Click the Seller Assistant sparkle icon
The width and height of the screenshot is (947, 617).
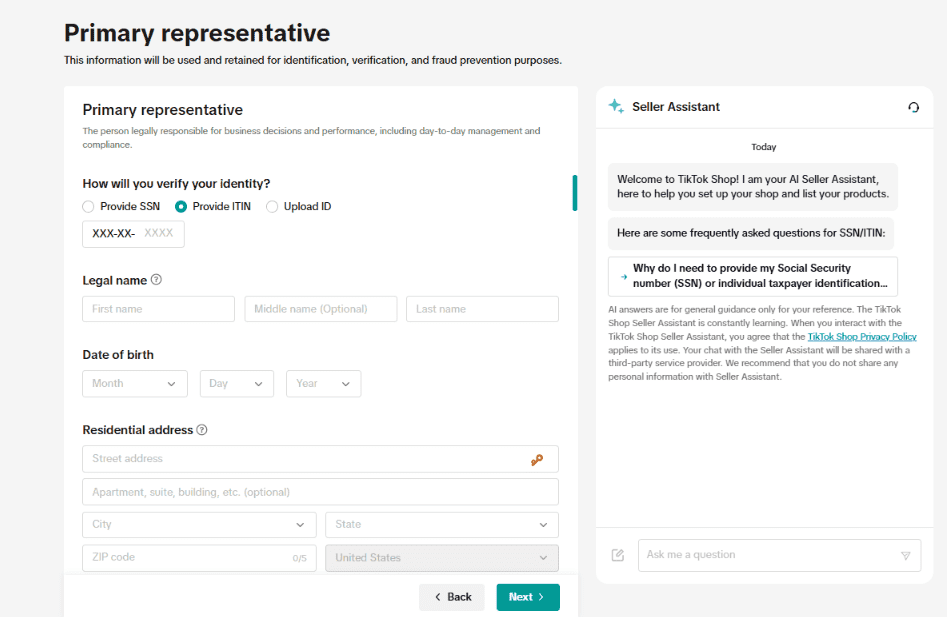click(617, 106)
